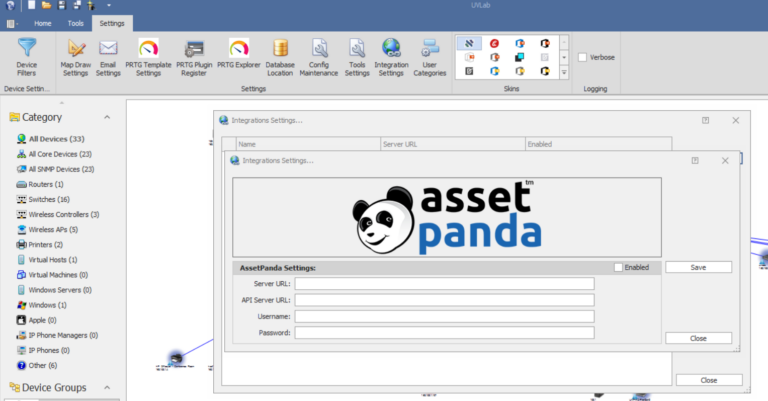The height and width of the screenshot is (401, 768).
Task: Click Close button in AssetPanda dialog
Action: pyautogui.click(x=698, y=338)
